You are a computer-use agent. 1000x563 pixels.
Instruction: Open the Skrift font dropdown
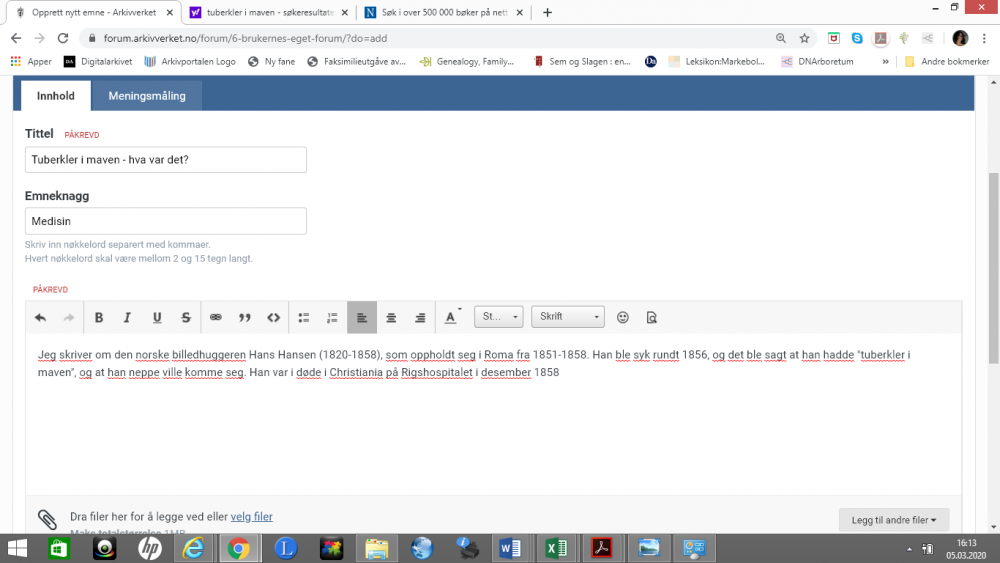(568, 317)
